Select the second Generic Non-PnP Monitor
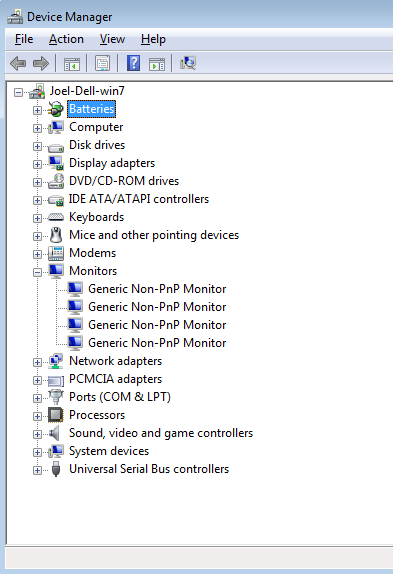 point(157,307)
